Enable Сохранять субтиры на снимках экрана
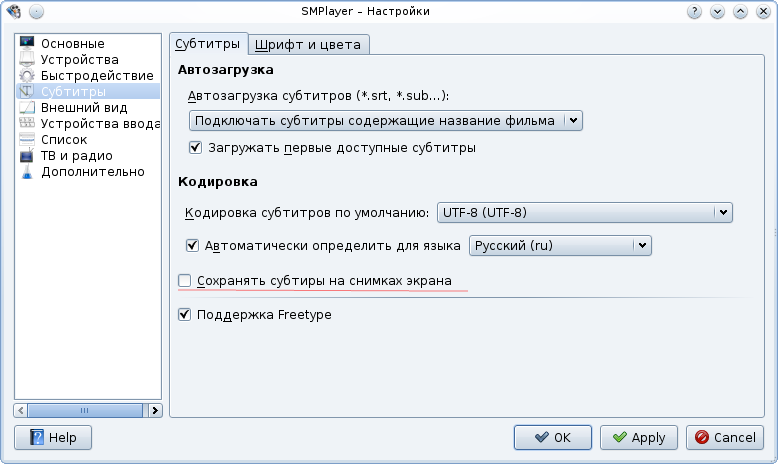 point(184,281)
